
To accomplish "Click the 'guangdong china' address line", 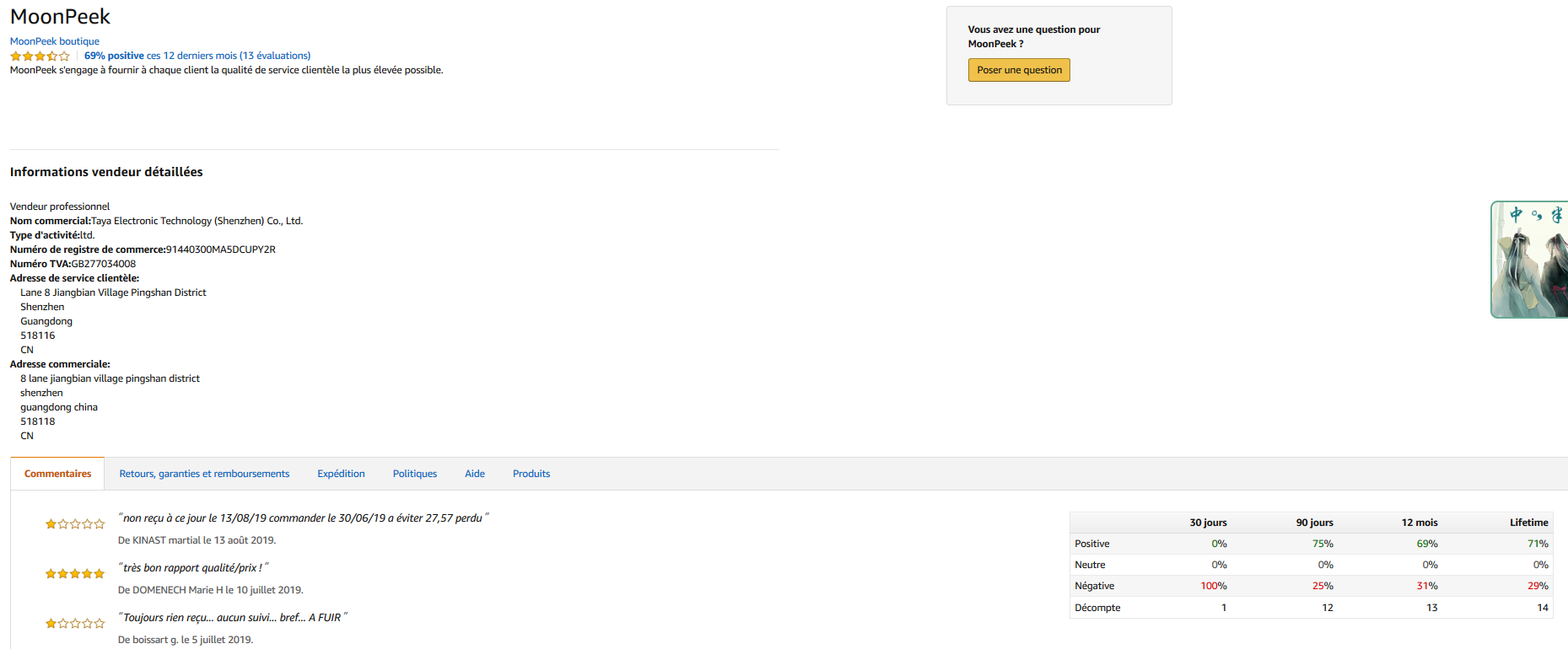I will pos(59,407).
